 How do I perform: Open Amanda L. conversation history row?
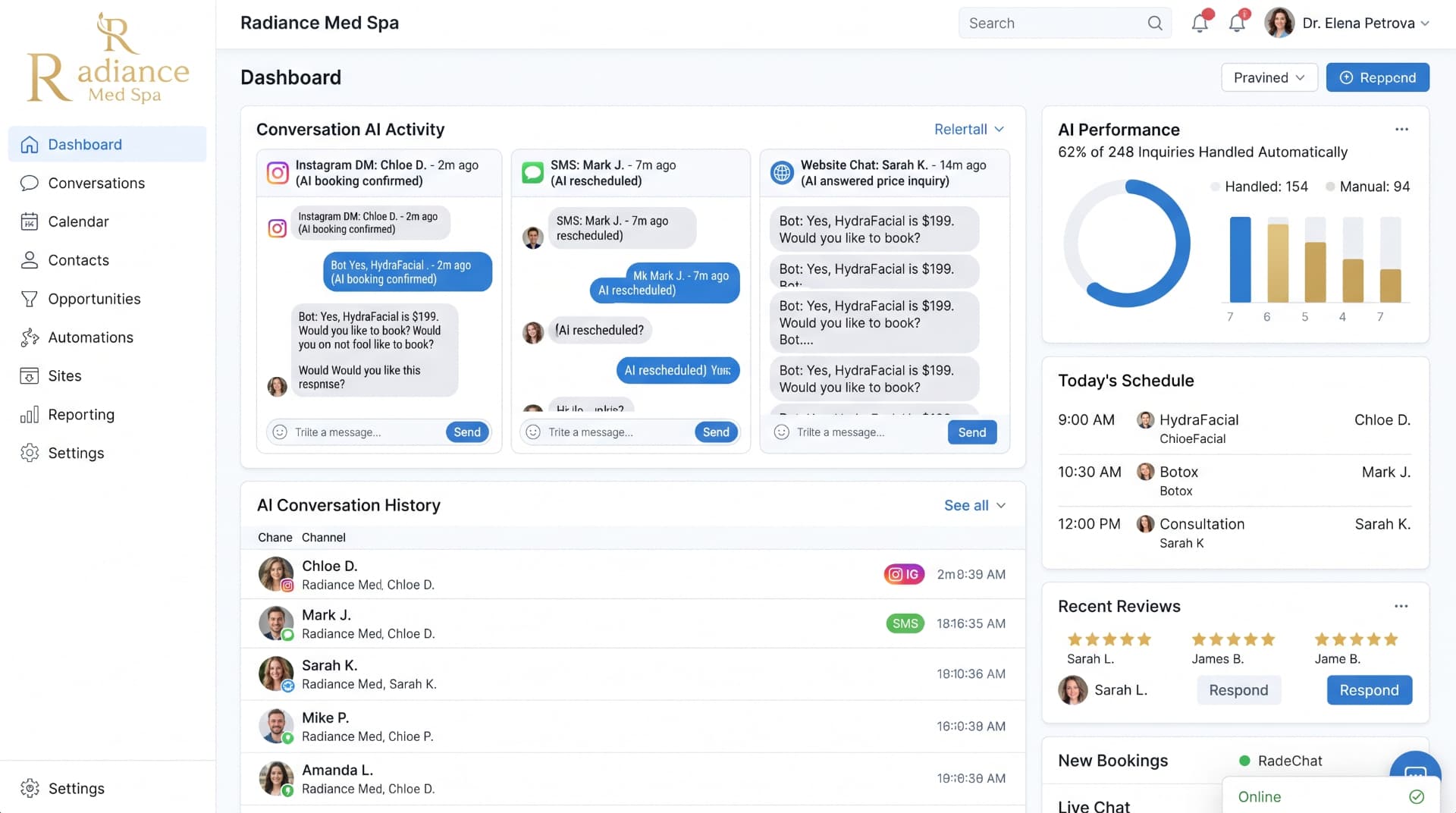[x=632, y=778]
